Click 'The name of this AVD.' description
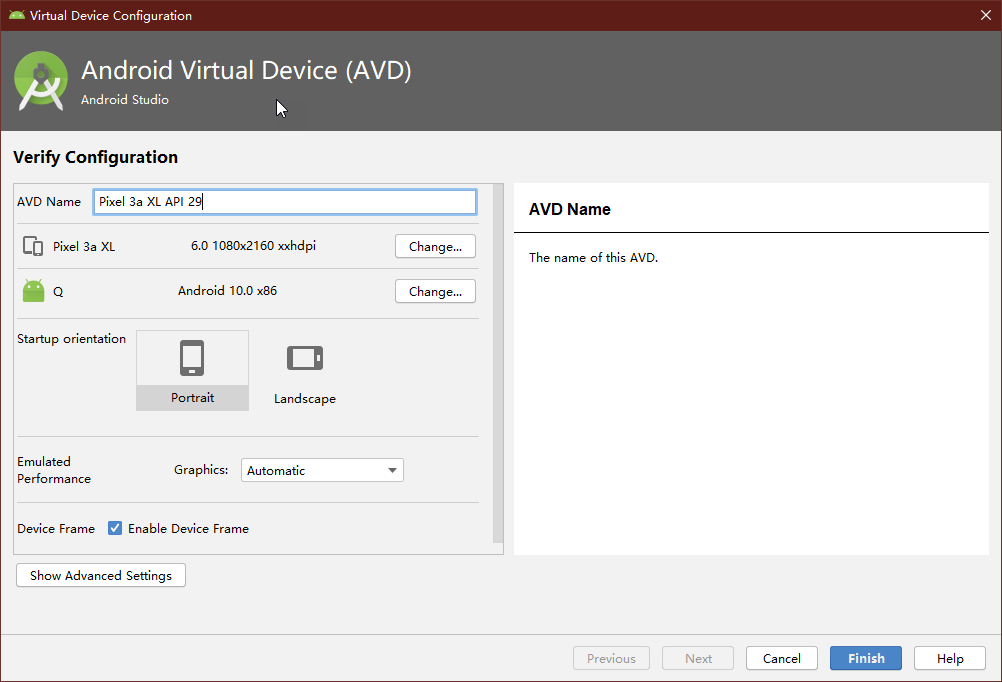The image size is (1002, 682). (x=593, y=258)
